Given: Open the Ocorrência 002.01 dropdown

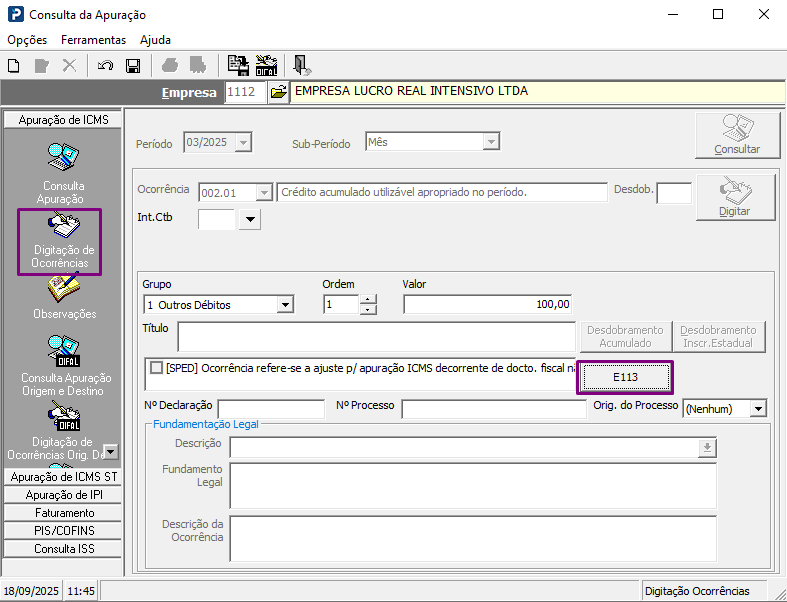Looking at the screenshot, I should (x=264, y=192).
